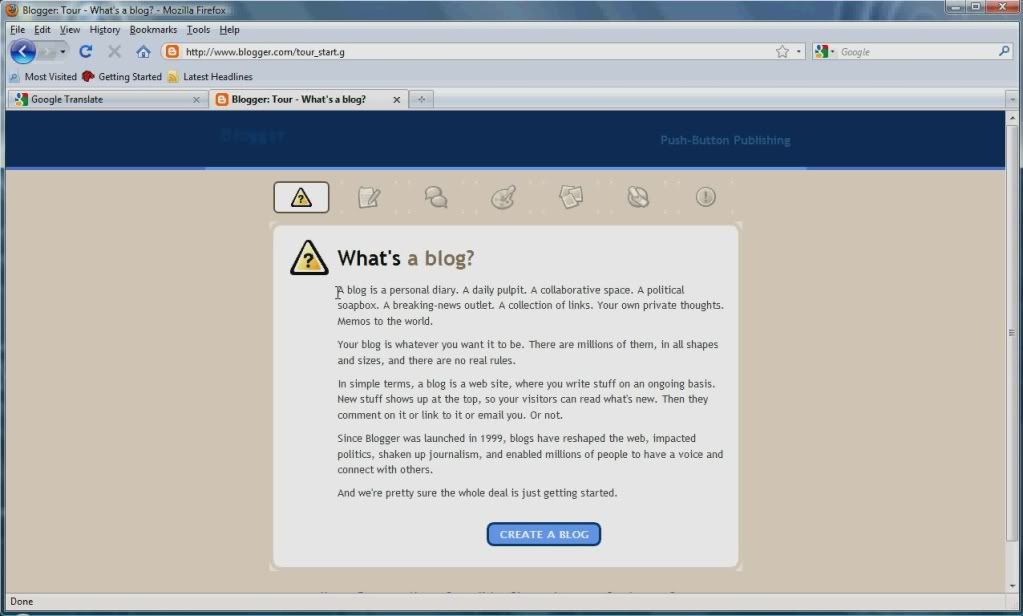The width and height of the screenshot is (1023, 616).
Task: Click the paragraph starting "Your blog is whatever"
Action: [x=528, y=352]
